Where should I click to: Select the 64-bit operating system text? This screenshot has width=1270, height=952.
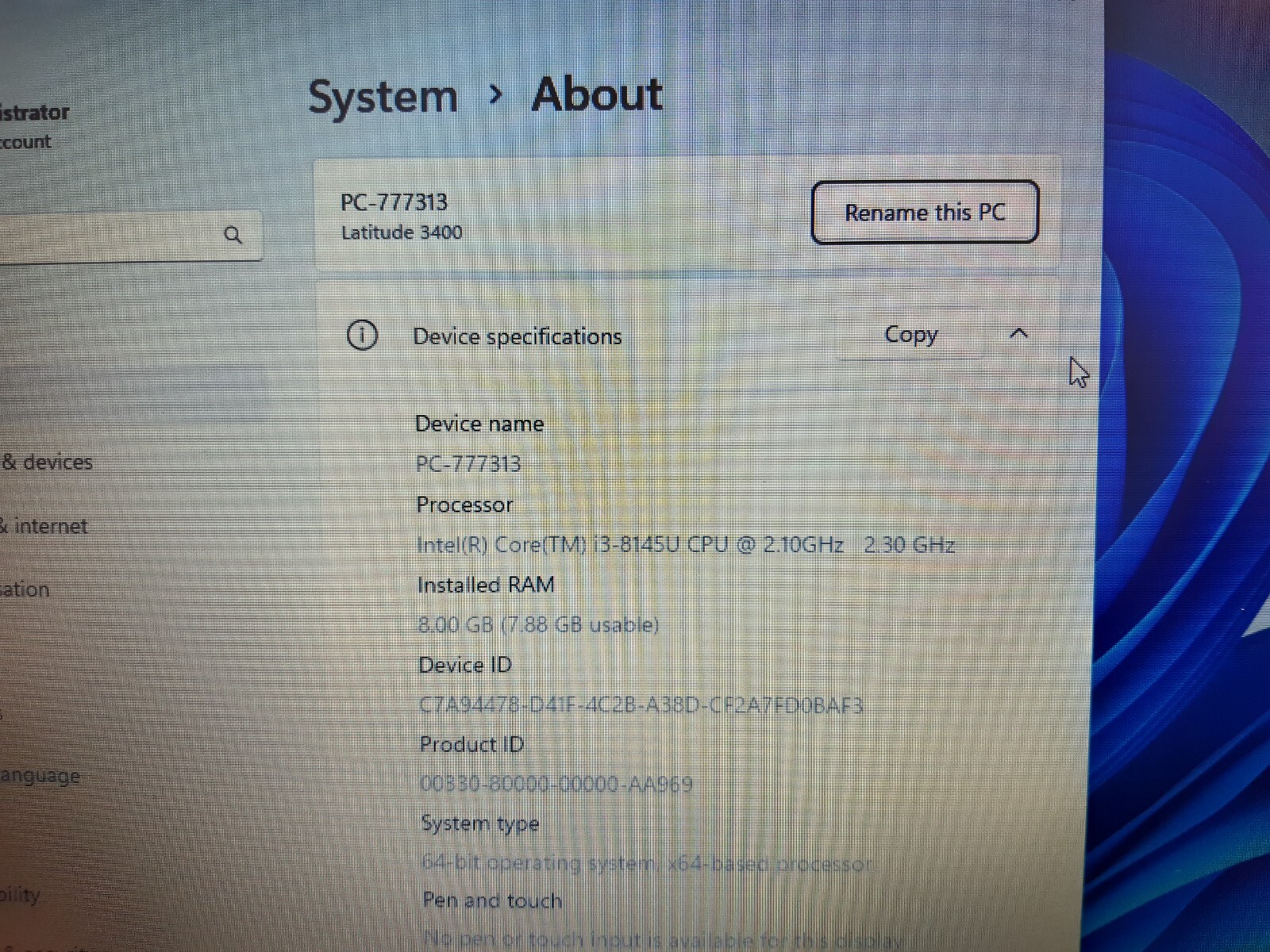point(646,863)
